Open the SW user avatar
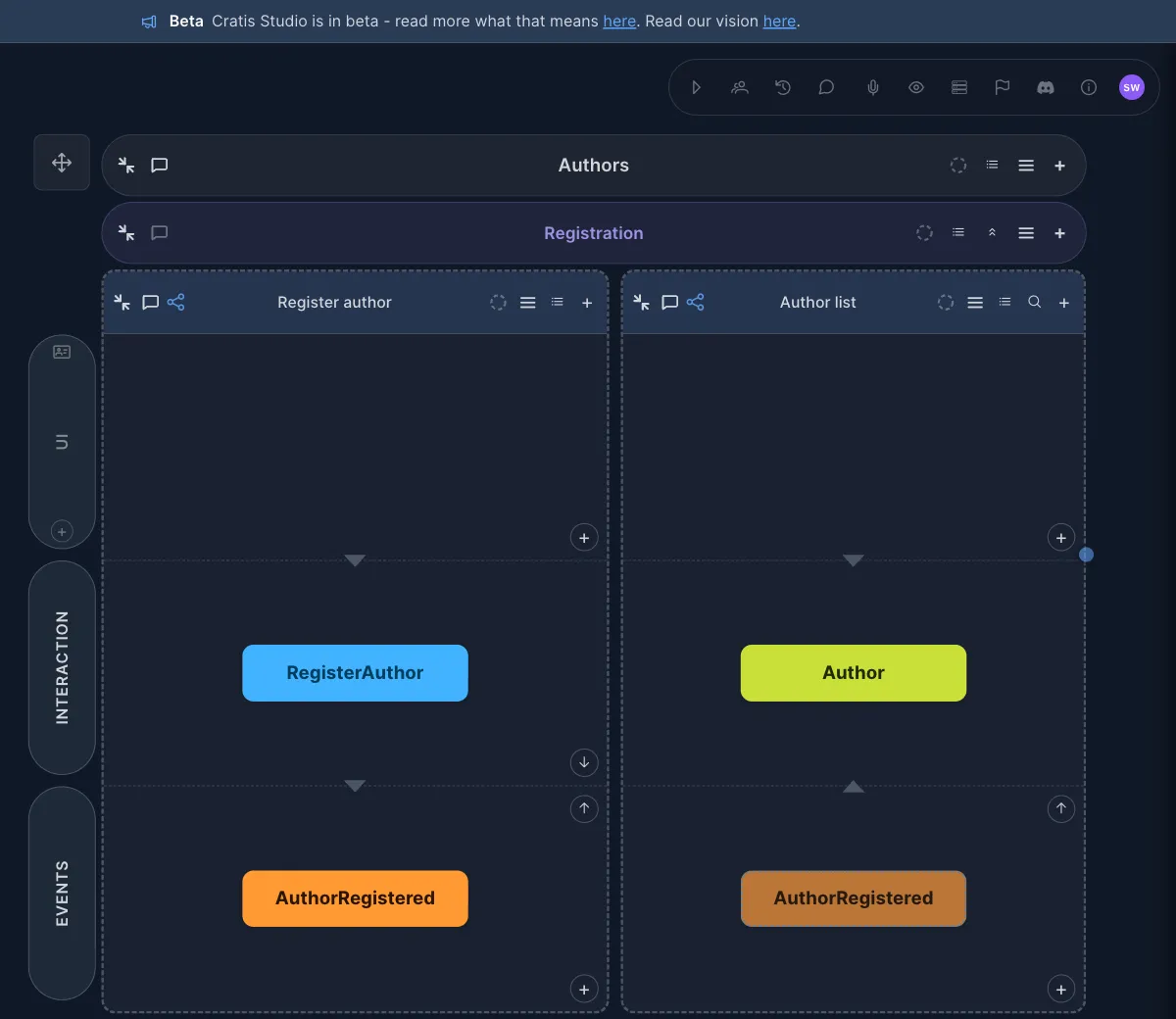This screenshot has height=1019, width=1176. (1132, 87)
